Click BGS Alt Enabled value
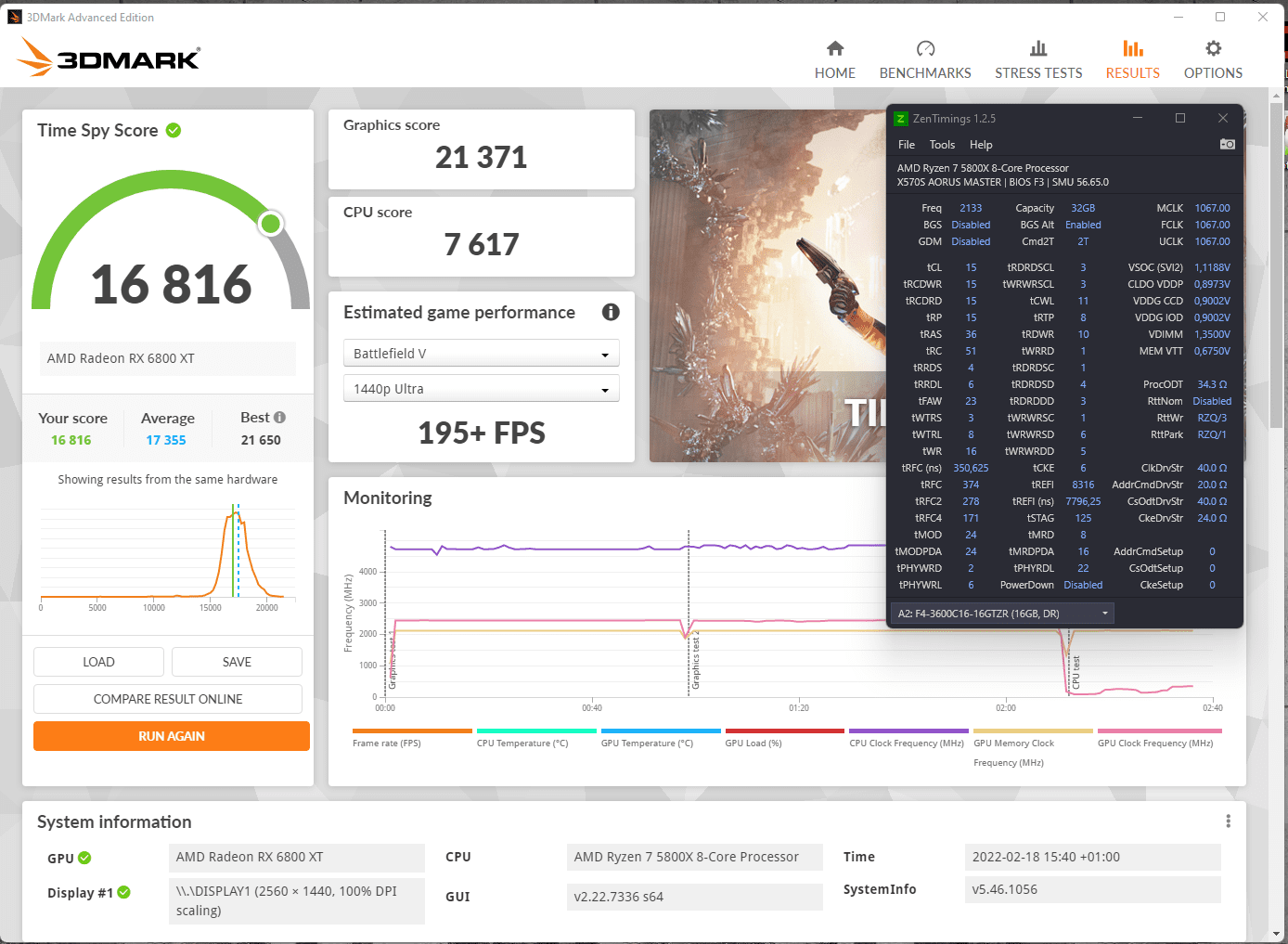 1083,225
